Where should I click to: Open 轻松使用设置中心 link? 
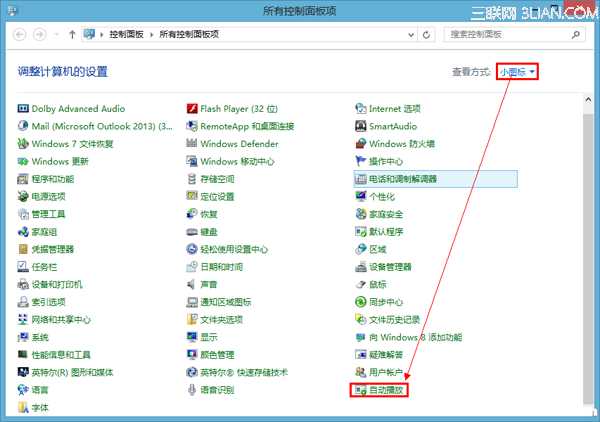point(234,249)
